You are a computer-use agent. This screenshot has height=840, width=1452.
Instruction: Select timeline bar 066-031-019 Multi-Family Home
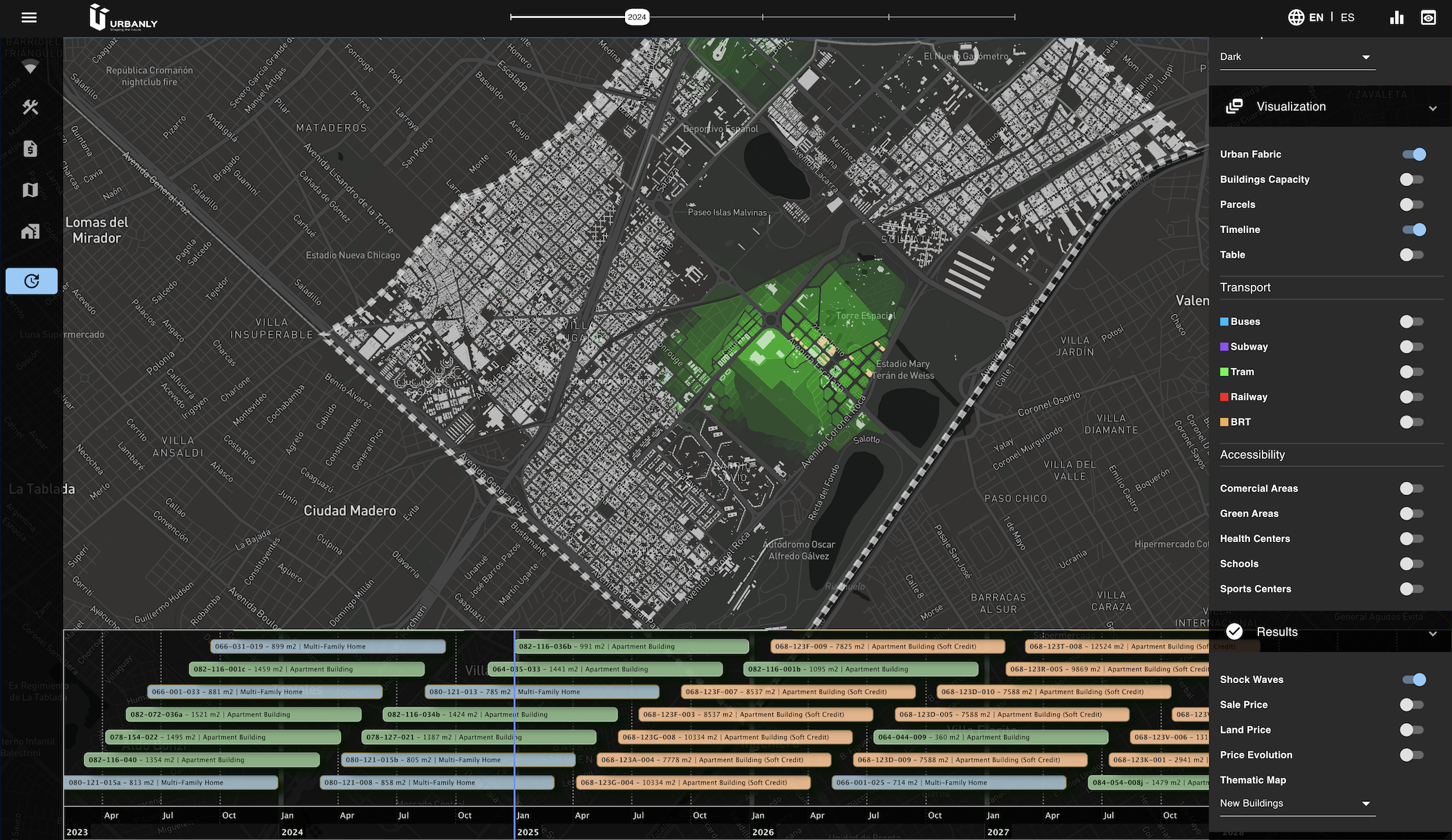pyautogui.click(x=328, y=646)
